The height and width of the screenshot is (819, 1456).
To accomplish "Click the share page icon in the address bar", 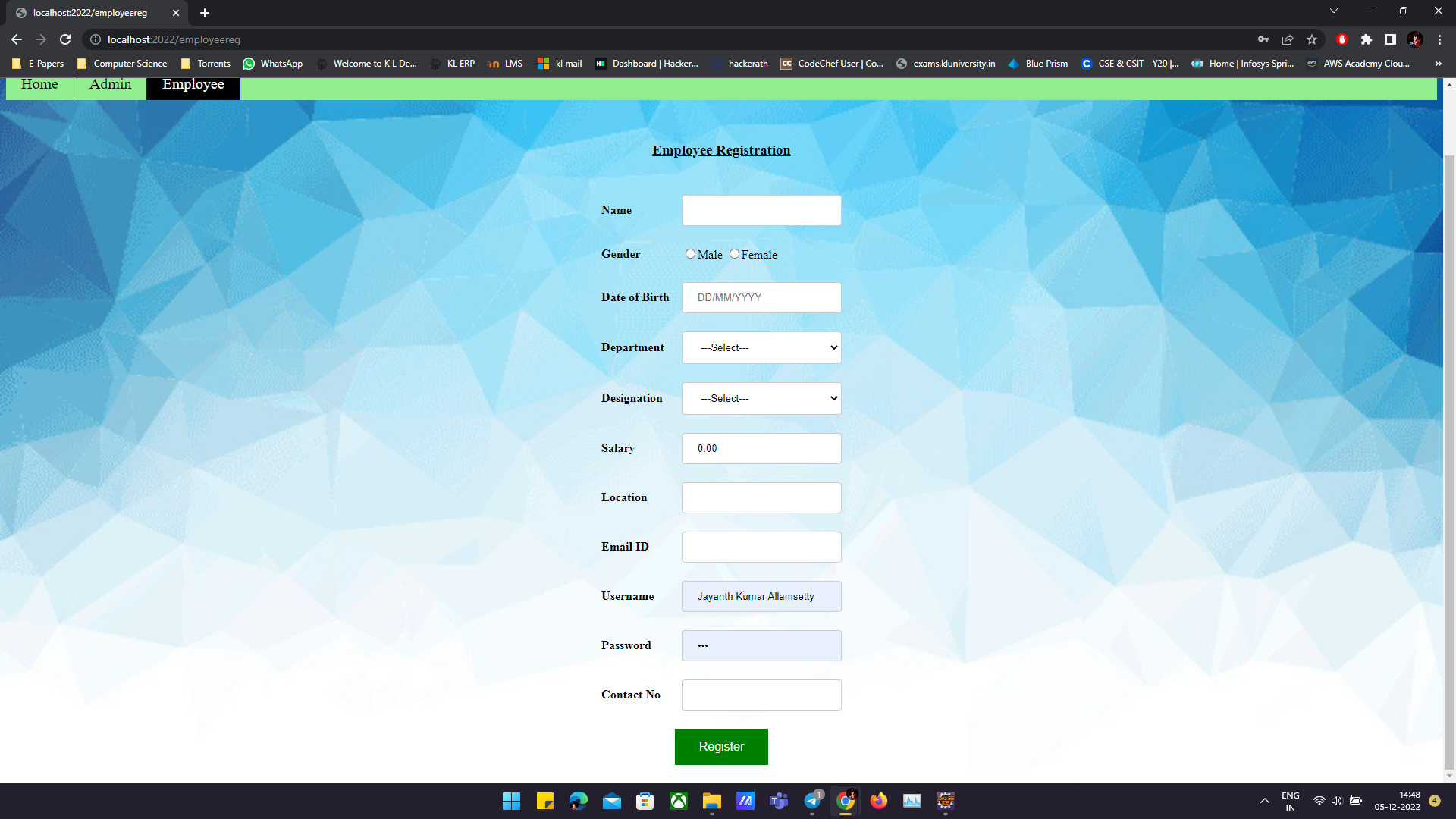I will click(1288, 39).
